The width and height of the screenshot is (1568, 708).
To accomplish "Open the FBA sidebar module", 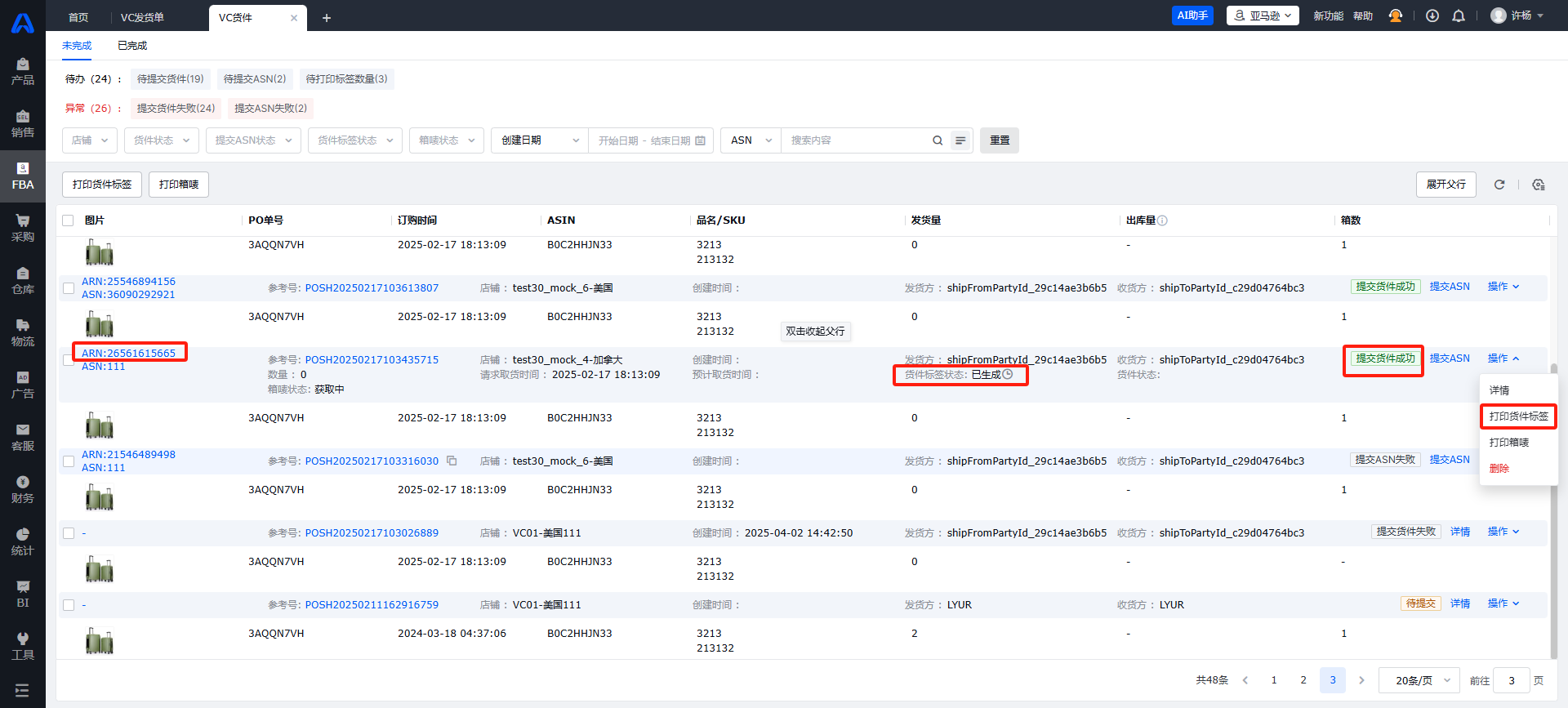I will pos(23,176).
